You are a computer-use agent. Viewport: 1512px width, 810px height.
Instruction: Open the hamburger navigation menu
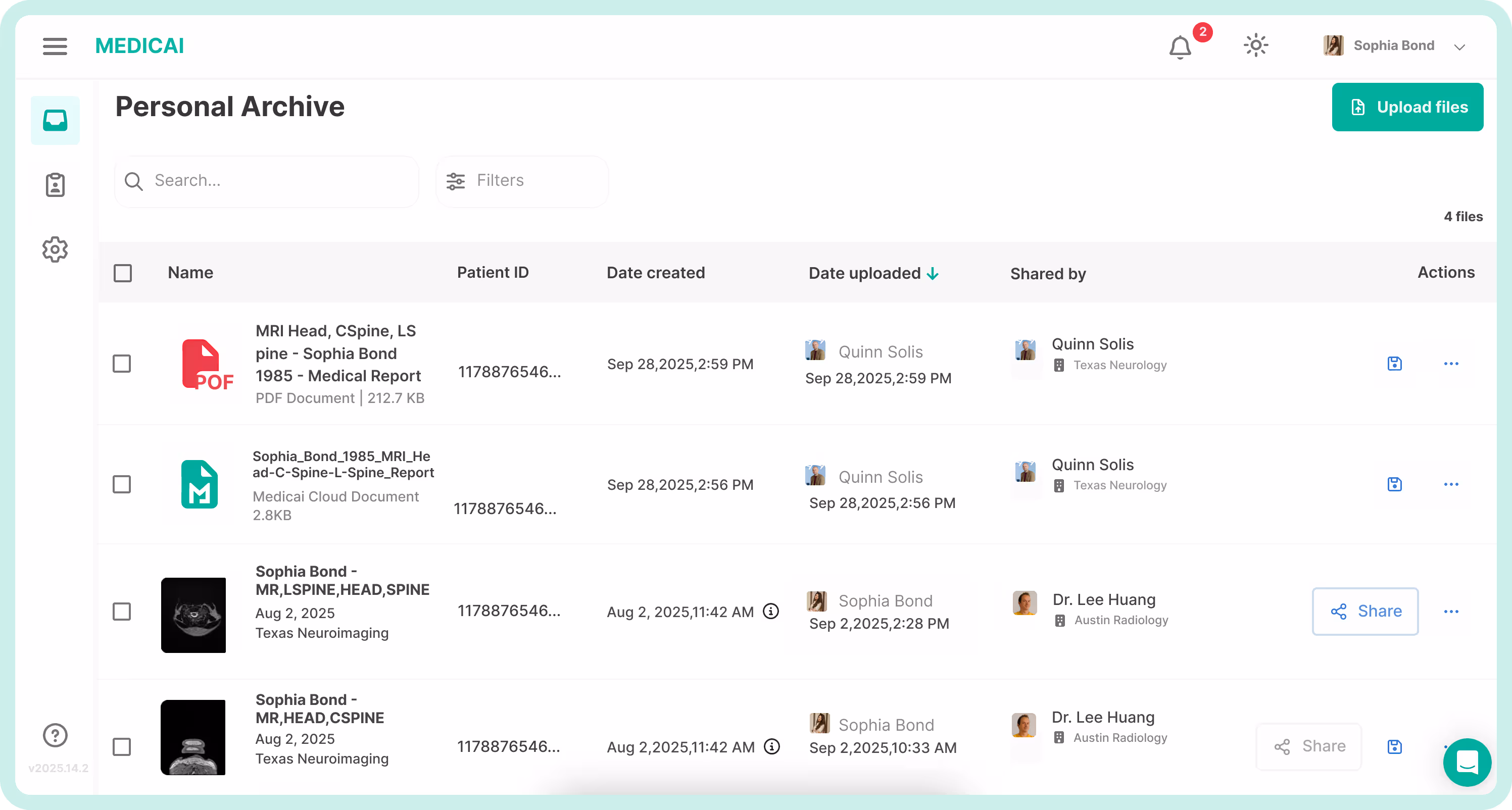55,46
